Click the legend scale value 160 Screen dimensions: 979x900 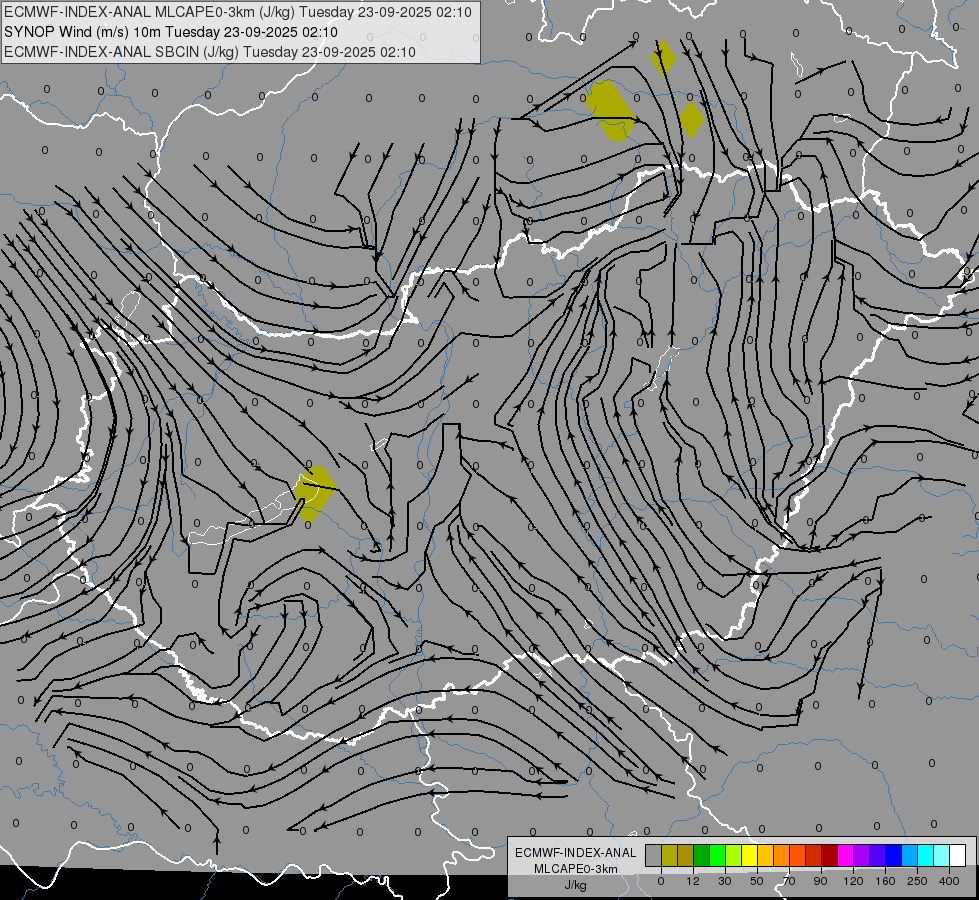tap(885, 881)
